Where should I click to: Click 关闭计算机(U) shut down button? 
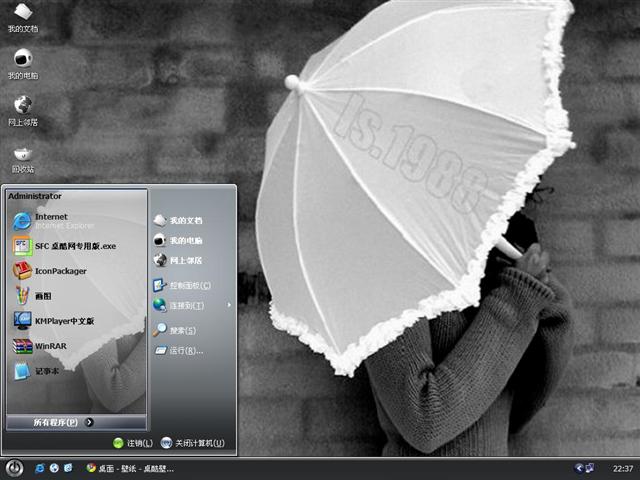pos(193,443)
